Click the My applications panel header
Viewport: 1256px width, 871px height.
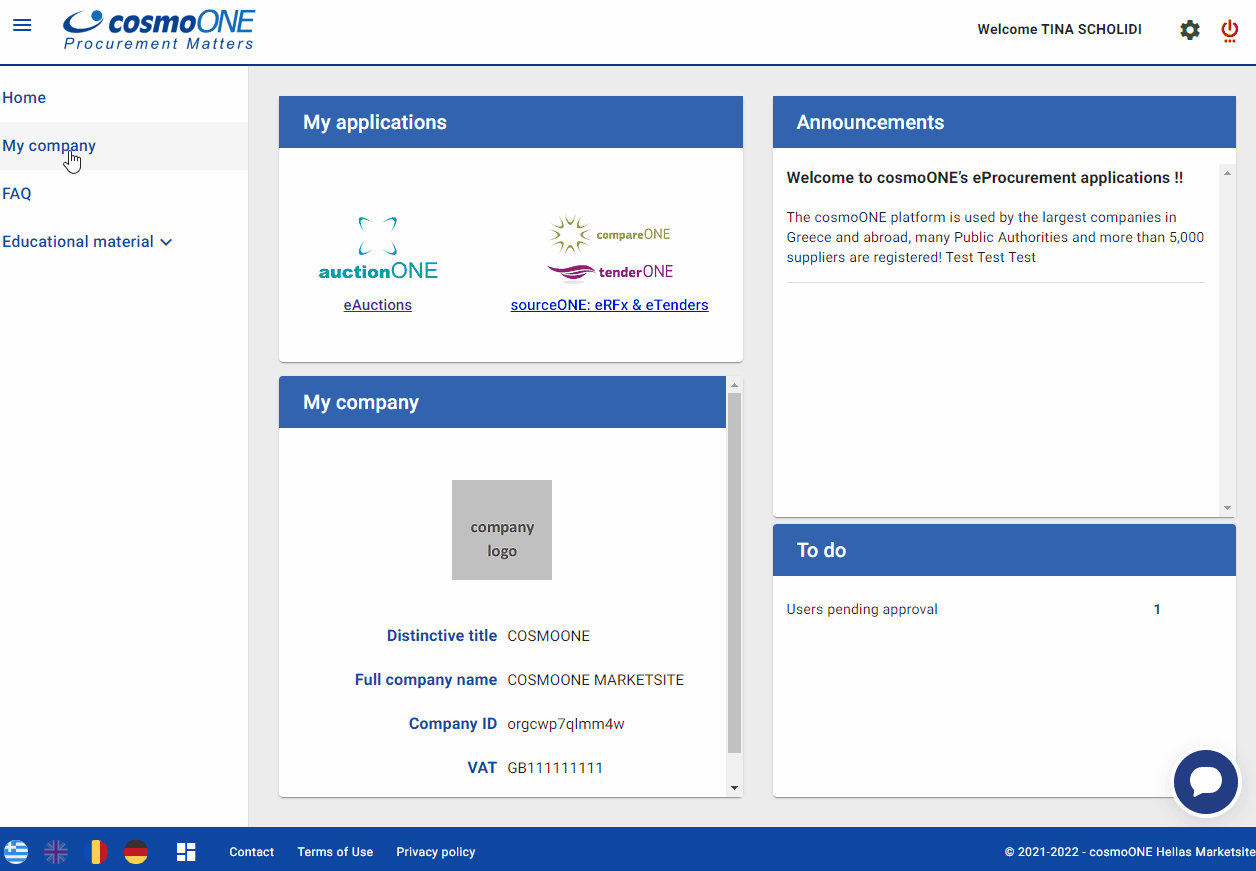pos(511,122)
